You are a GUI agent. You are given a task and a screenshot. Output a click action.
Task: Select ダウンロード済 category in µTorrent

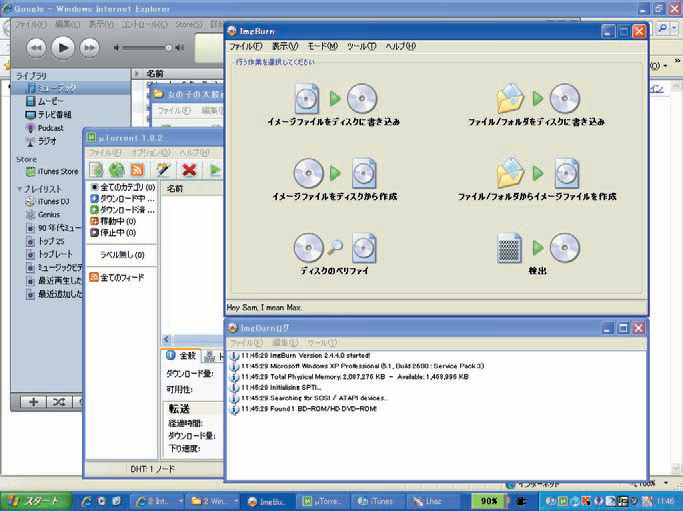coord(122,210)
